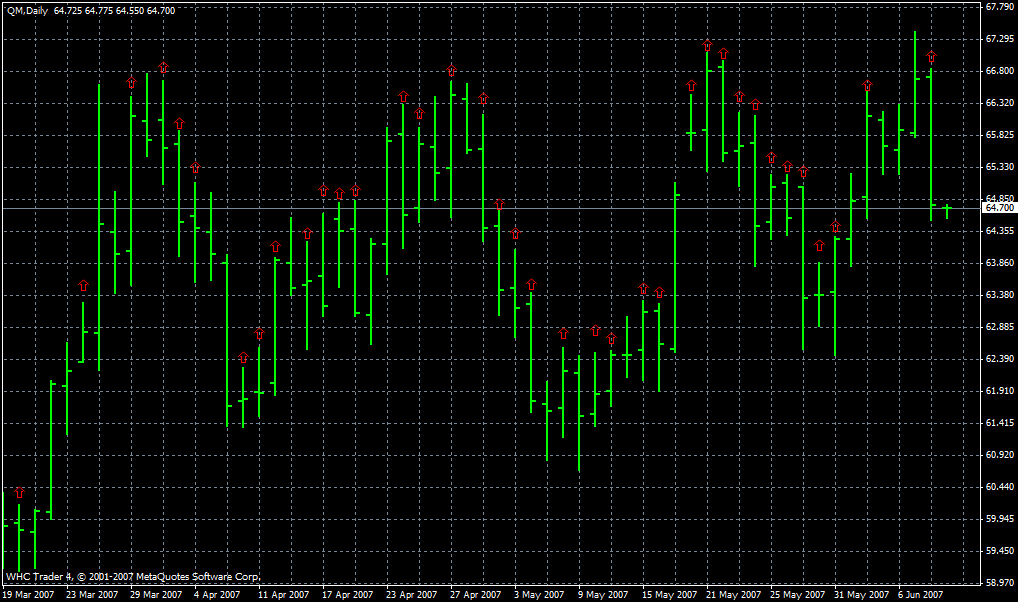The width and height of the screenshot is (1018, 602).
Task: Click the 9 May 2007 date label
Action: click(x=603, y=594)
